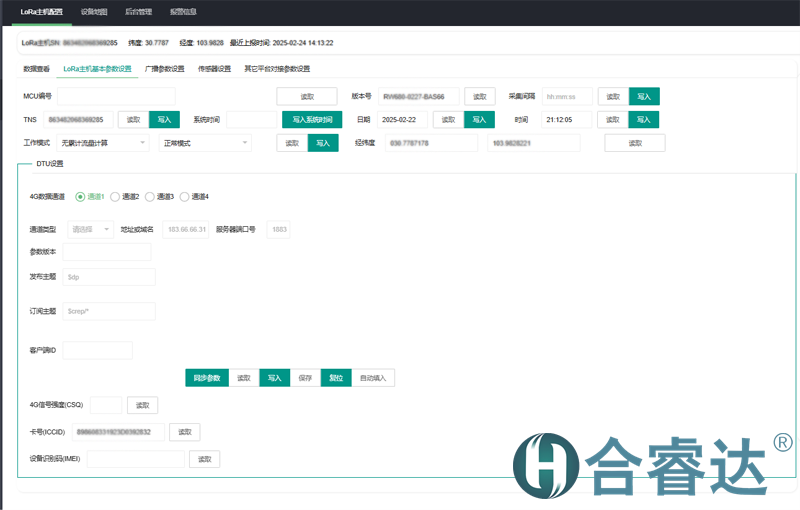Switch the 4G data channel to 通道4

[185, 197]
